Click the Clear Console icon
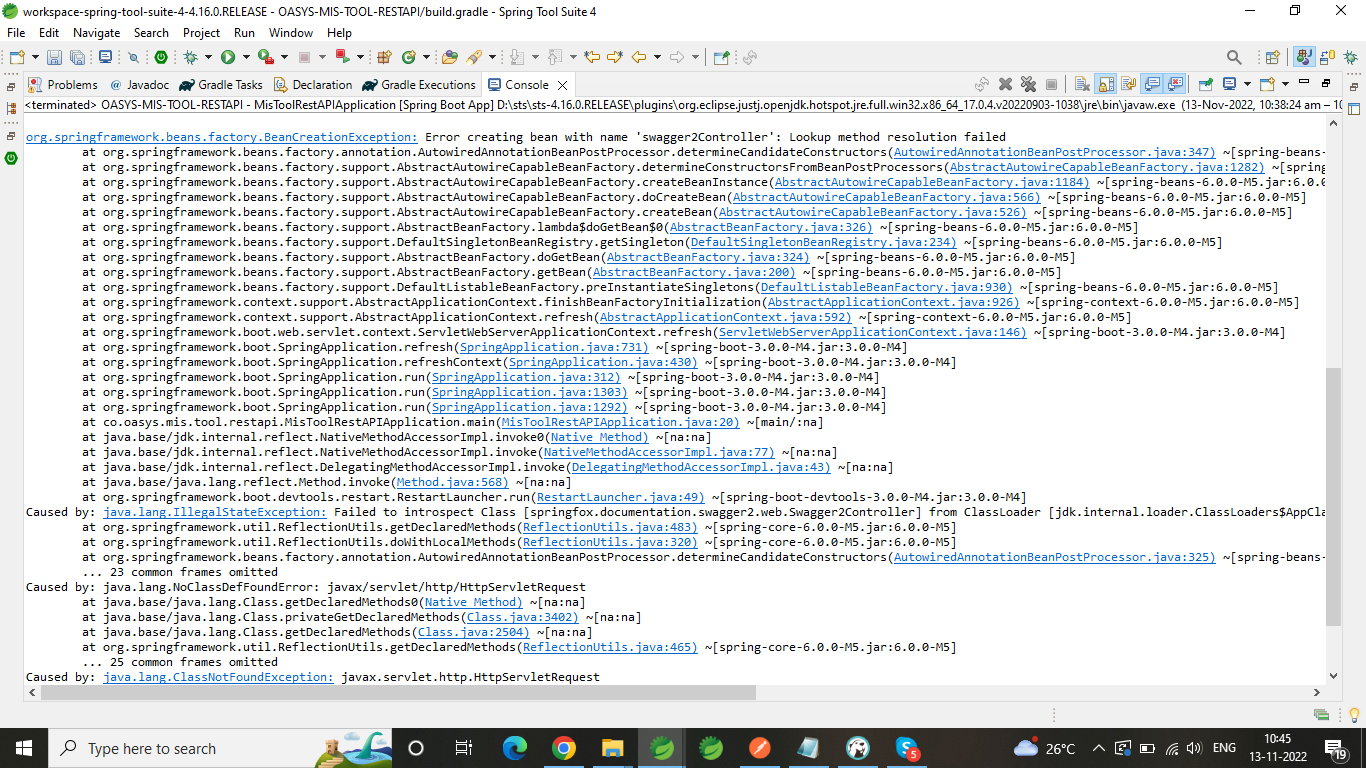Viewport: 1366px width, 768px height. [1081, 85]
